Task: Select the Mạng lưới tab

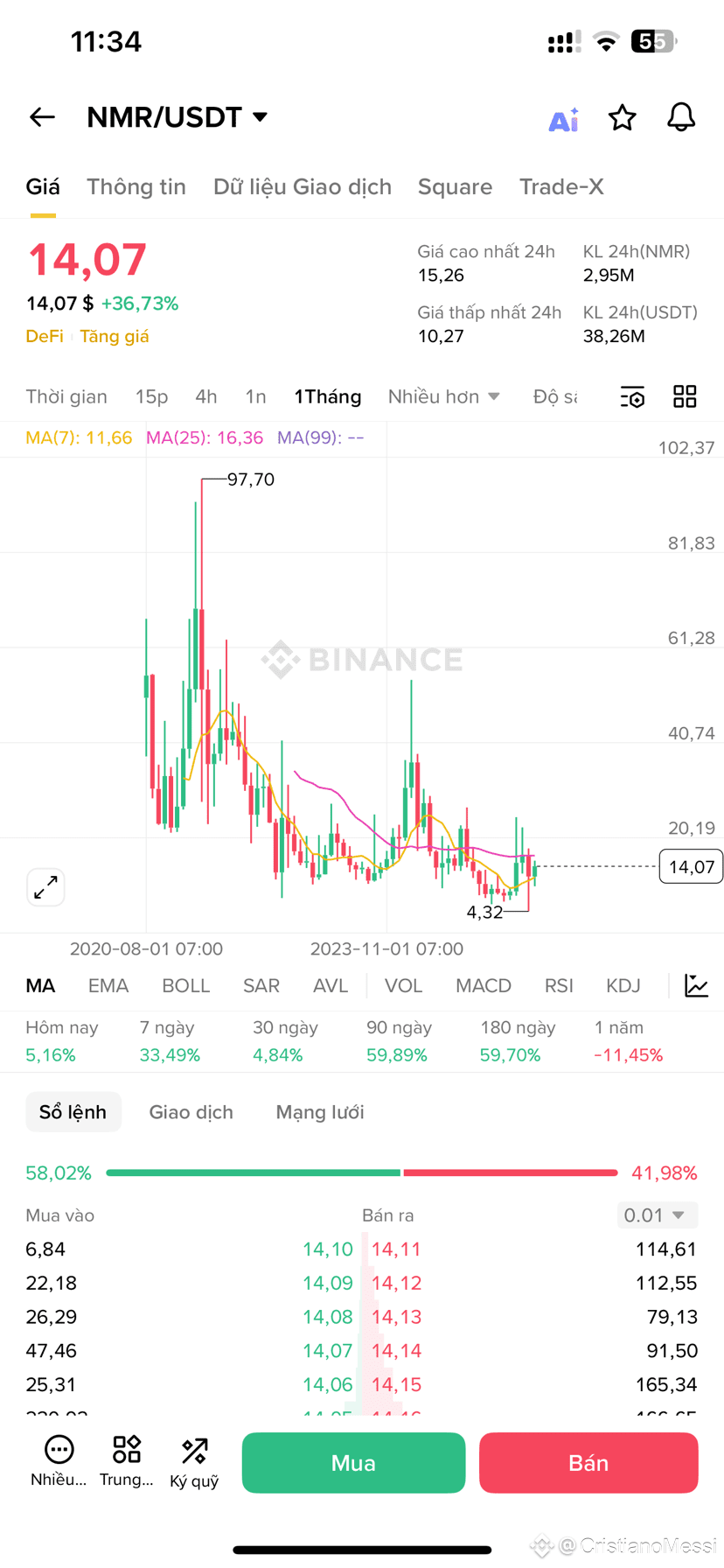Action: 320,1112
